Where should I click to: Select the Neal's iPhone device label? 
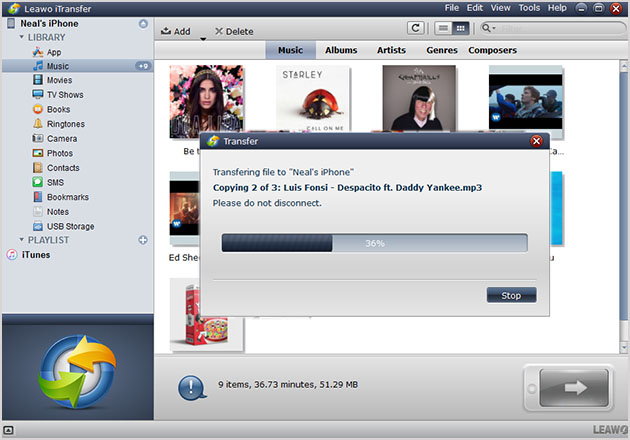pos(49,23)
